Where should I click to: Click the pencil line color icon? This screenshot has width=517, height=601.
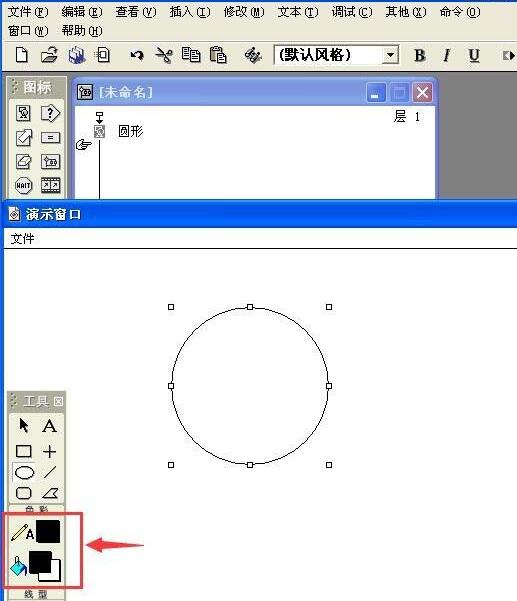click(20, 532)
